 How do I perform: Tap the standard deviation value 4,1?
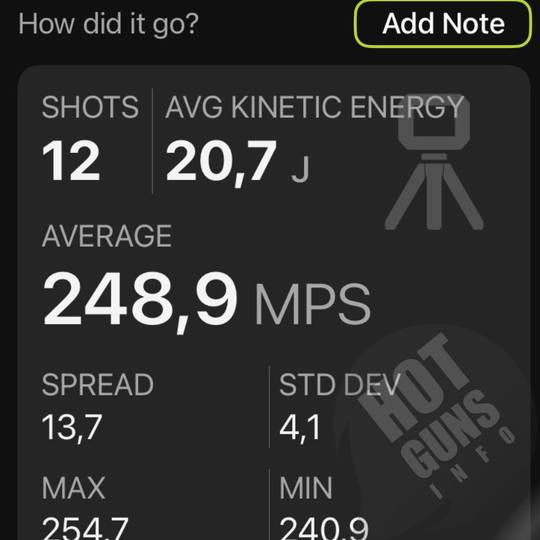click(300, 428)
